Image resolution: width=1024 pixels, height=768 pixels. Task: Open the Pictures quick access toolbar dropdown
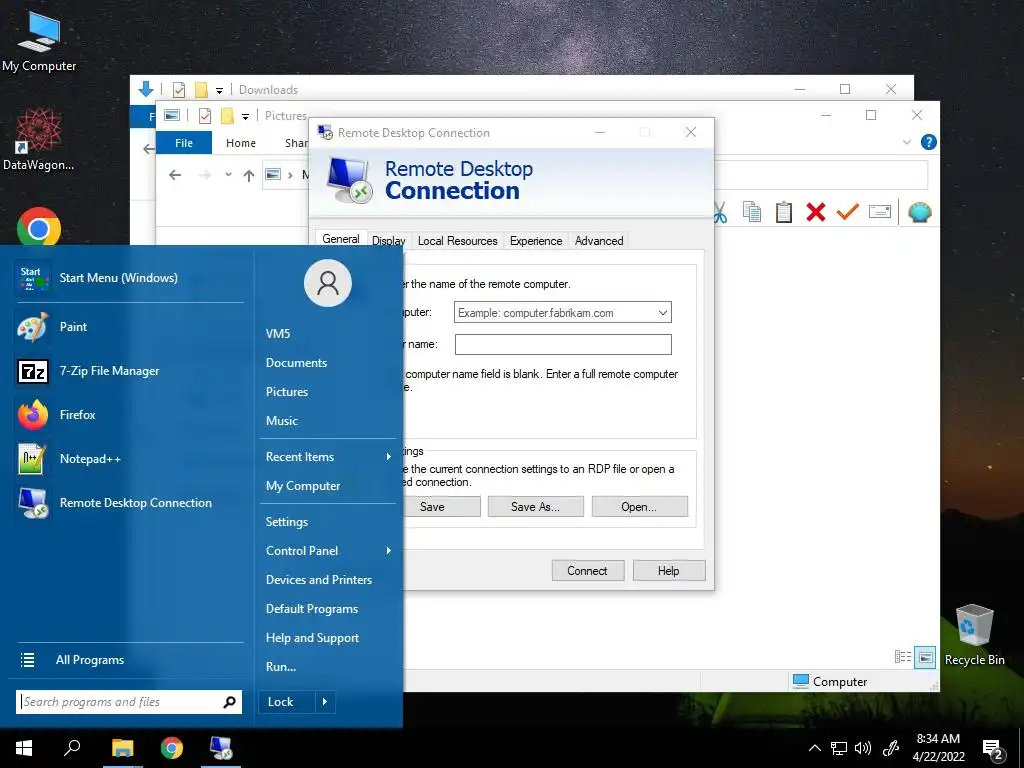tap(245, 116)
